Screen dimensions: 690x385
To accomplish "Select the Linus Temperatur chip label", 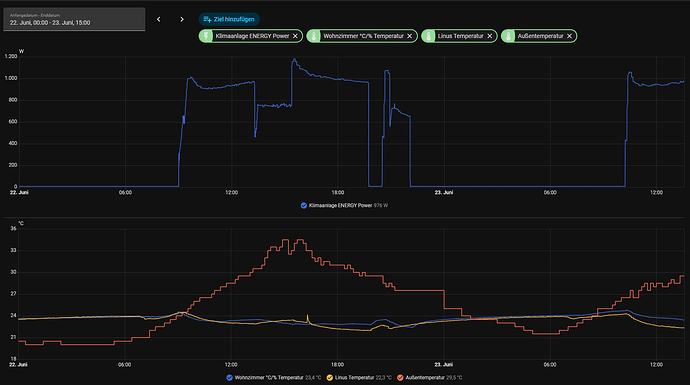I will 460,36.
